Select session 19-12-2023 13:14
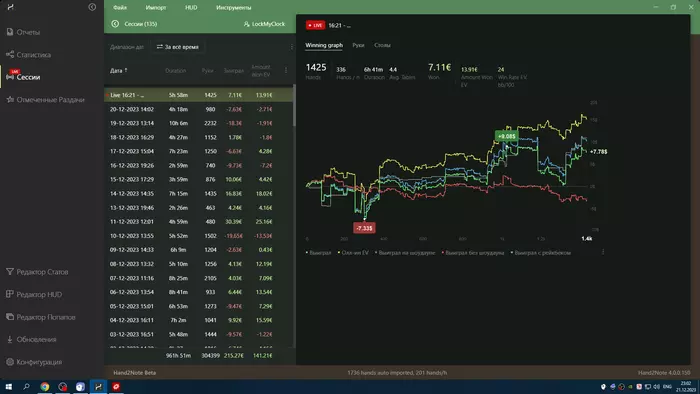The height and width of the screenshot is (394, 700). (x=199, y=123)
